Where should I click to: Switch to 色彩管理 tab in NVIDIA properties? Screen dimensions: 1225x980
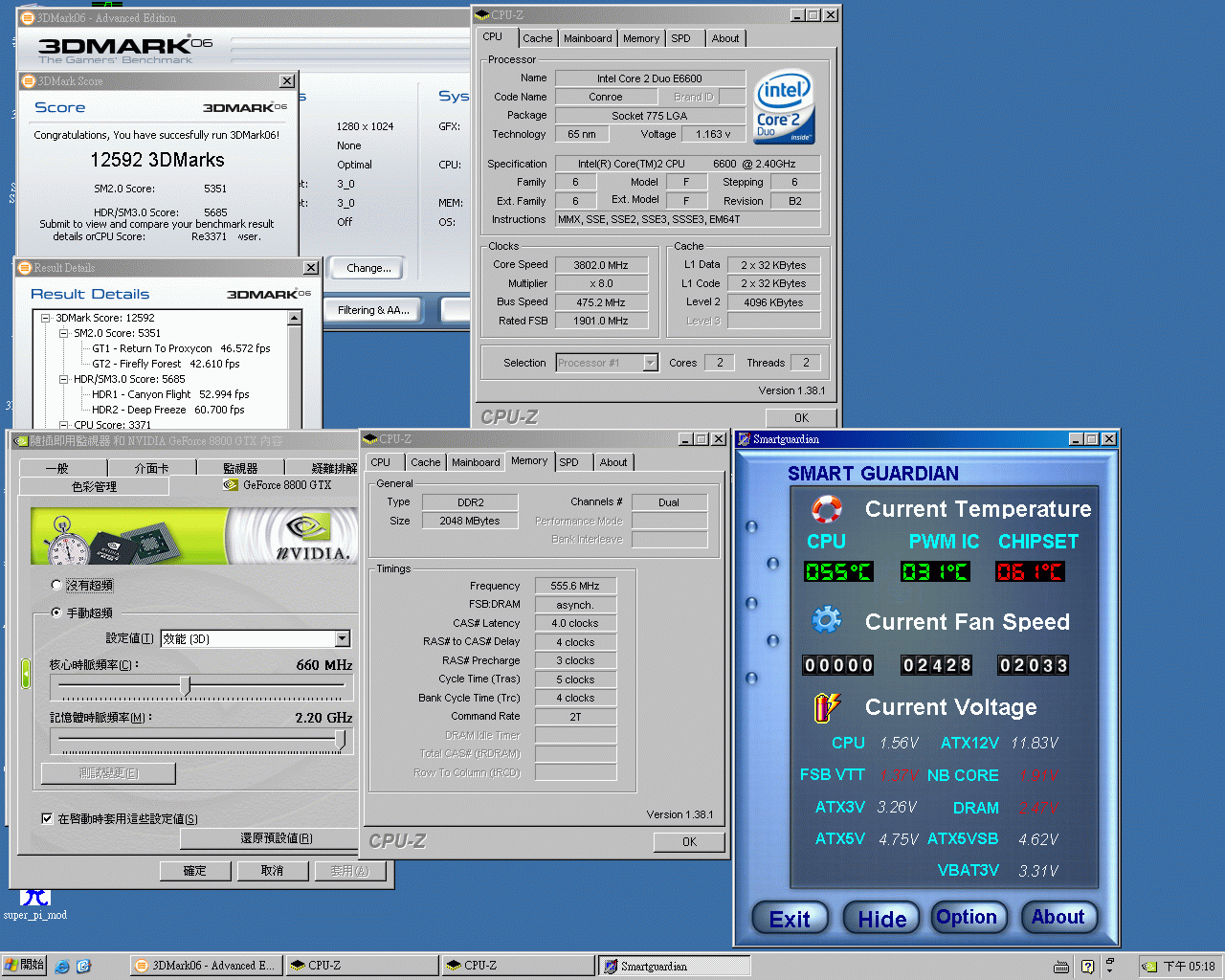[x=94, y=486]
